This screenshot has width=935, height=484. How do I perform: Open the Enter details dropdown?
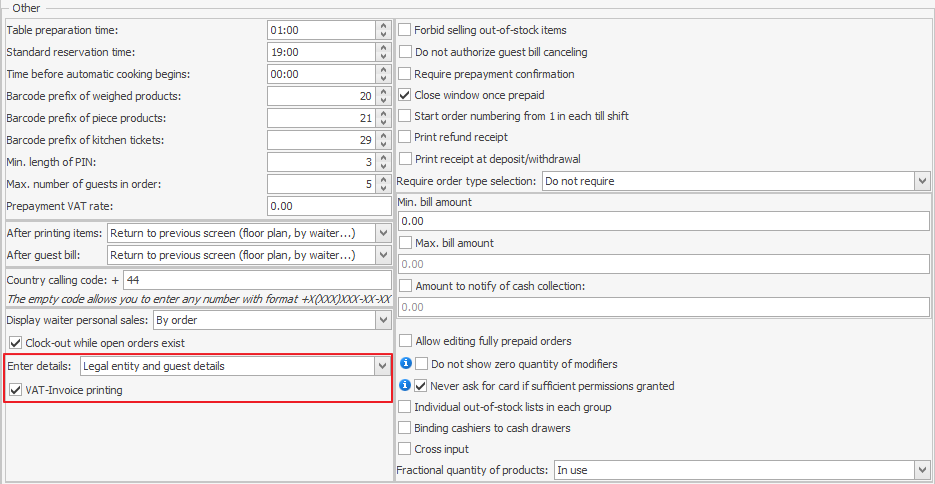point(381,366)
